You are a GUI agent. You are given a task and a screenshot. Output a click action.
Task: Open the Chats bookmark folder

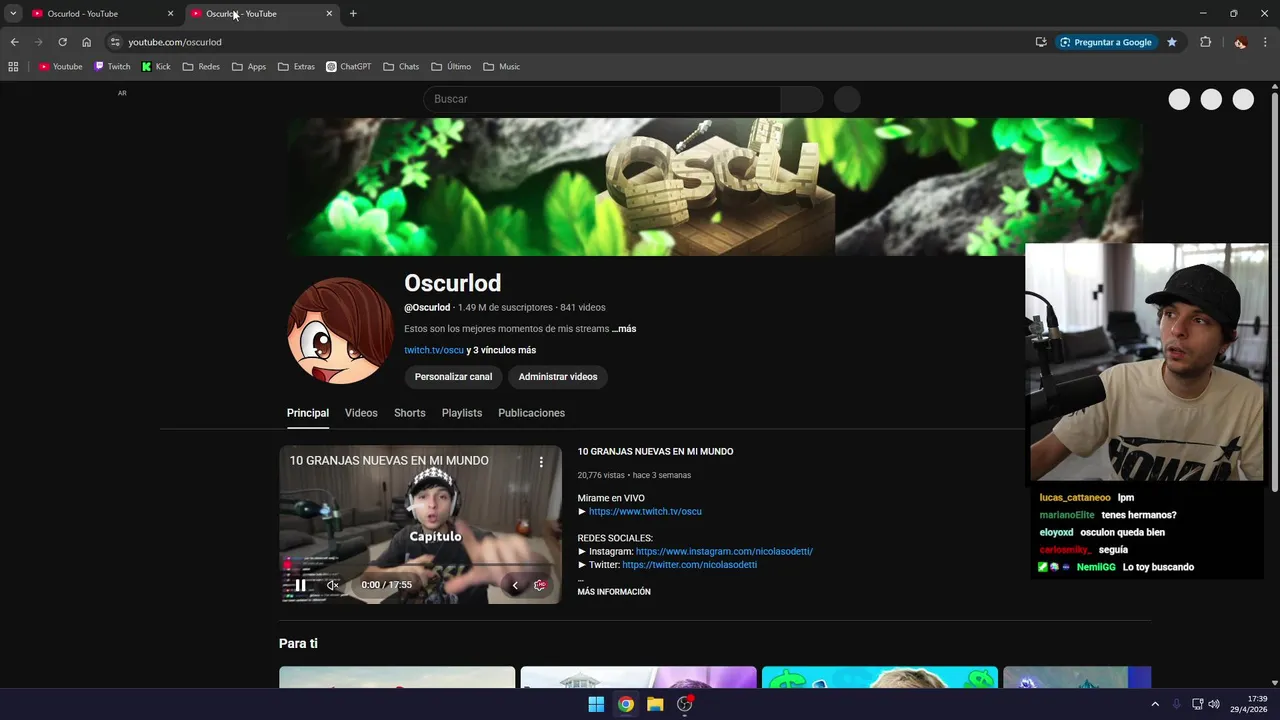(x=401, y=67)
